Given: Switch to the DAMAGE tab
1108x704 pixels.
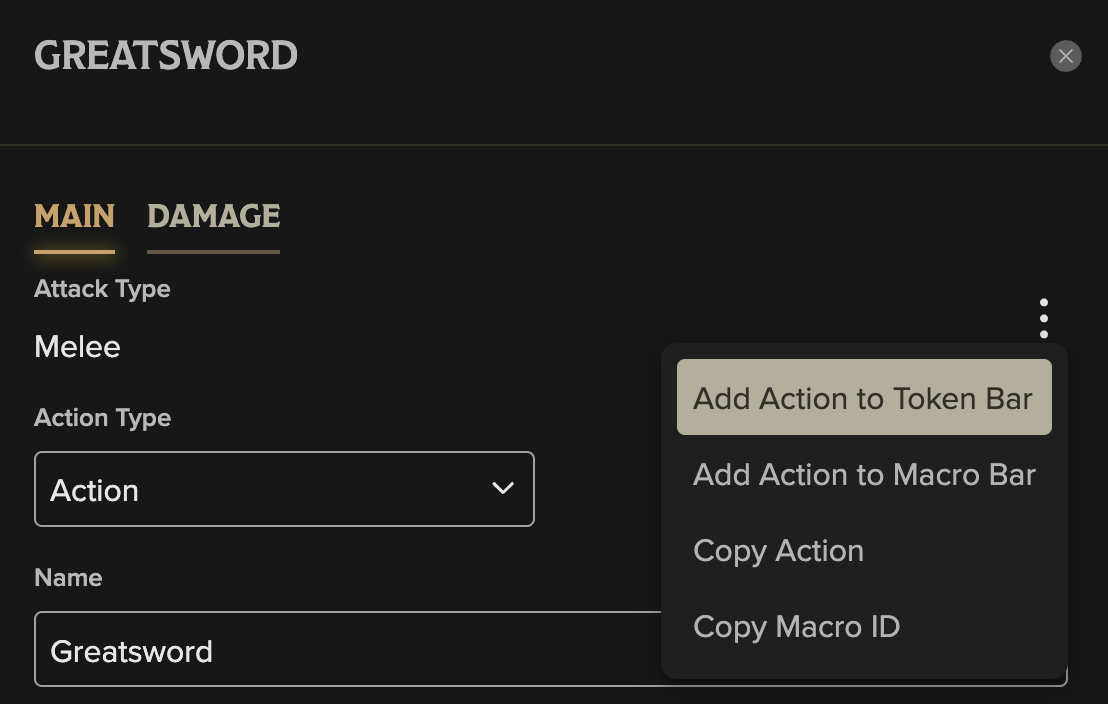Looking at the screenshot, I should point(213,215).
